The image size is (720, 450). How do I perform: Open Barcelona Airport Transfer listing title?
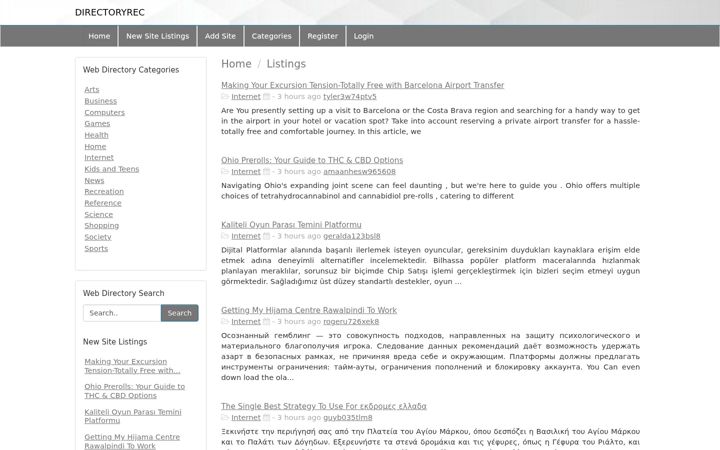(x=362, y=85)
